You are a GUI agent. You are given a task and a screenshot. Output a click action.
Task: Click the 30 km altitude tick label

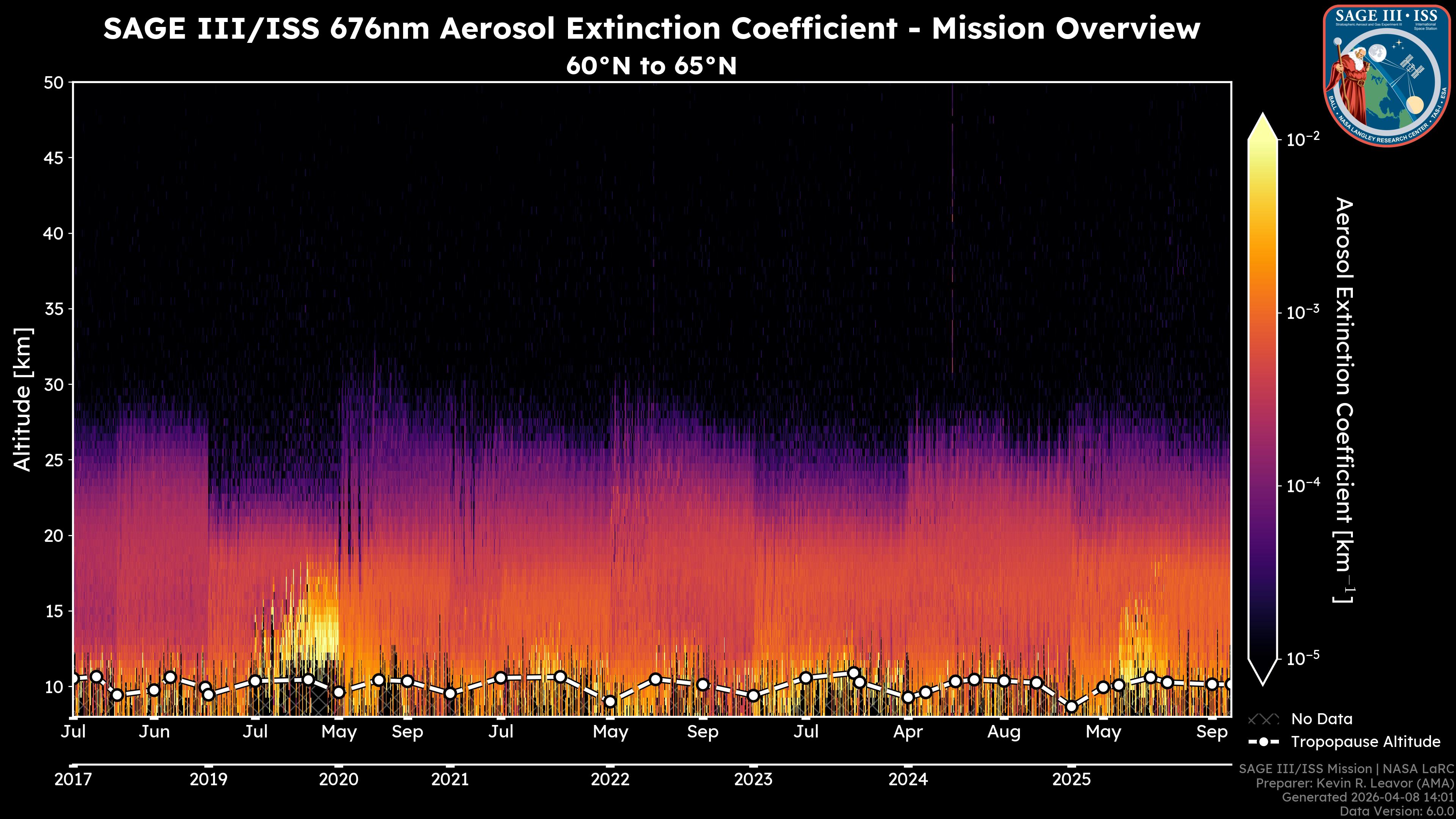coord(54,384)
